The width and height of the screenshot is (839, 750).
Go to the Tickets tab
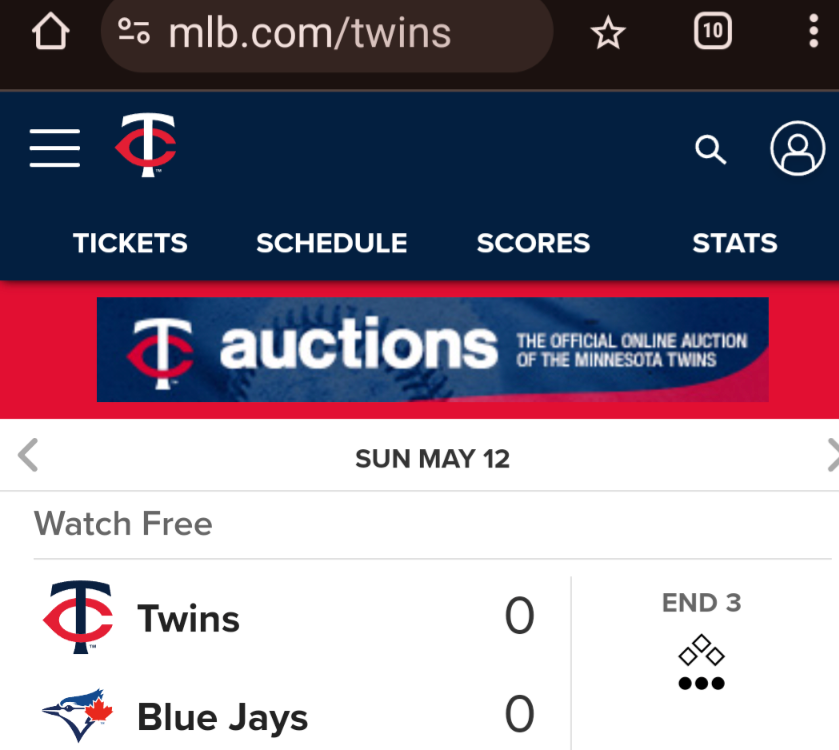click(x=130, y=243)
